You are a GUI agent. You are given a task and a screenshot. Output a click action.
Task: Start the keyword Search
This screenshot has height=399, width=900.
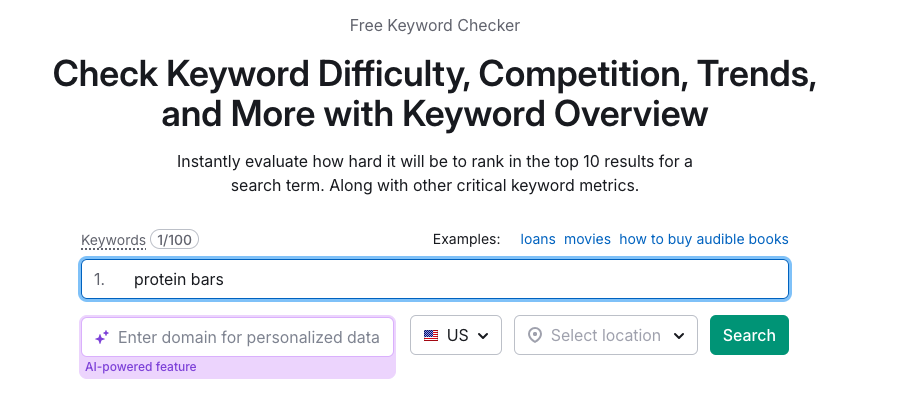point(749,335)
